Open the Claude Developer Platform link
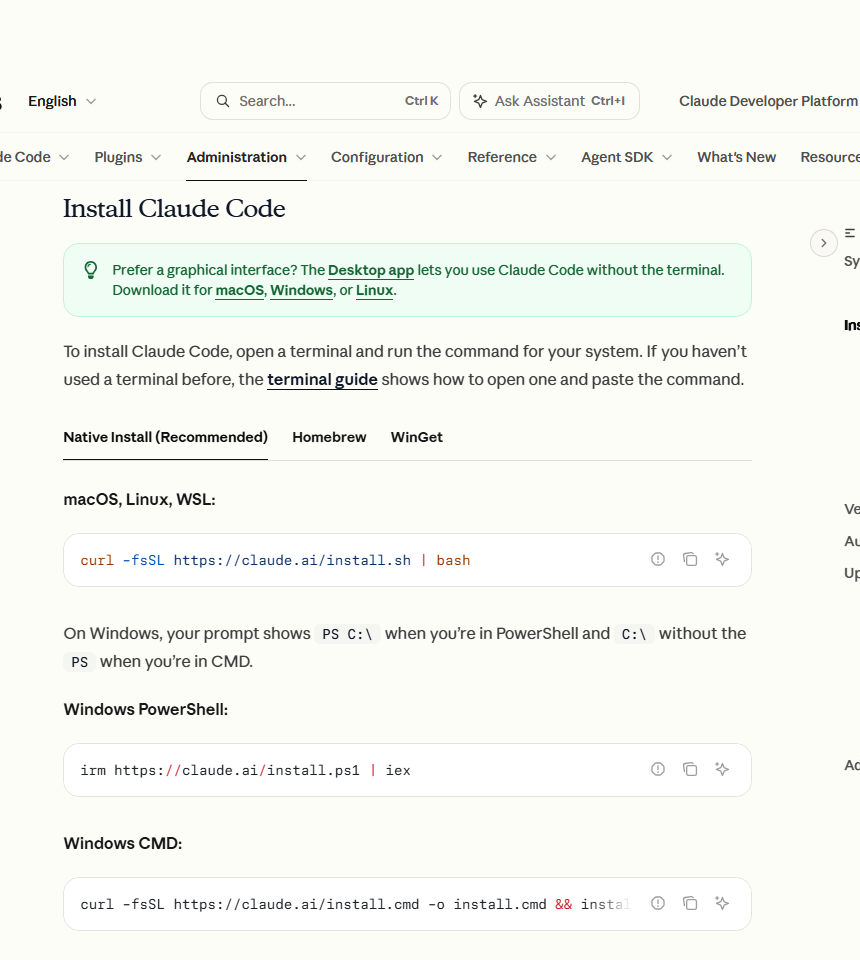860x960 pixels. (768, 101)
